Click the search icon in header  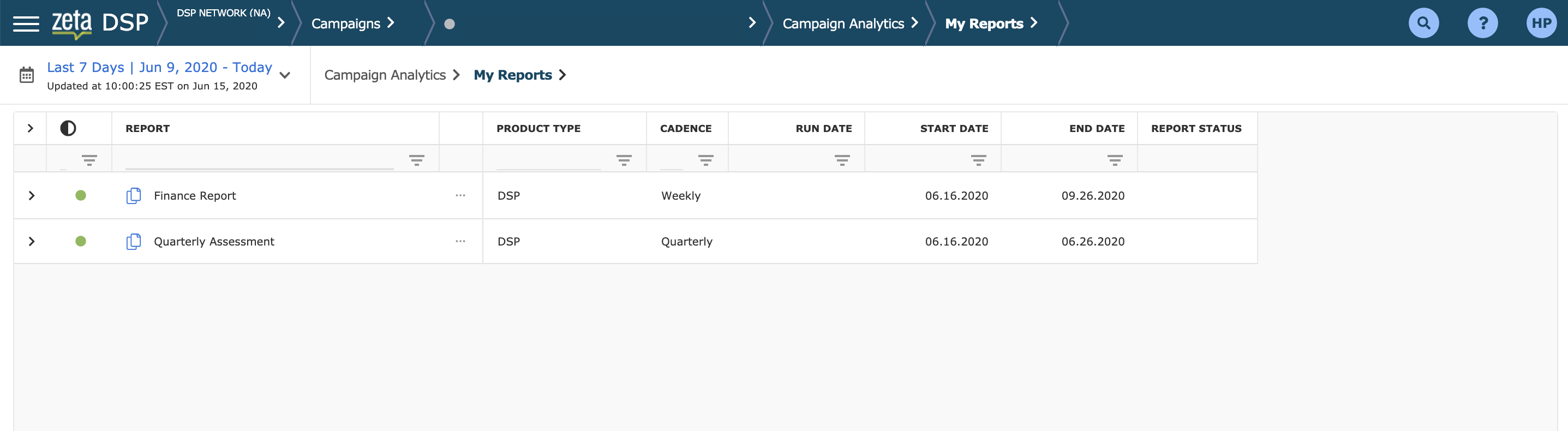coord(1423,24)
